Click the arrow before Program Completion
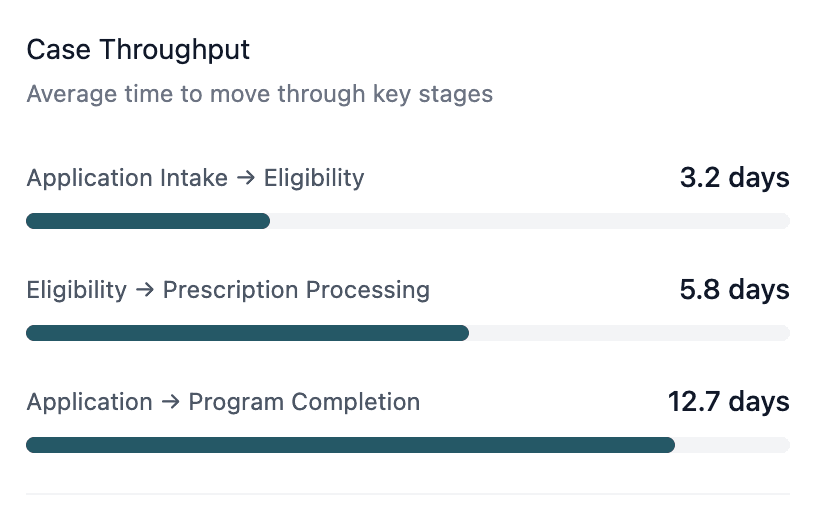 (x=171, y=403)
